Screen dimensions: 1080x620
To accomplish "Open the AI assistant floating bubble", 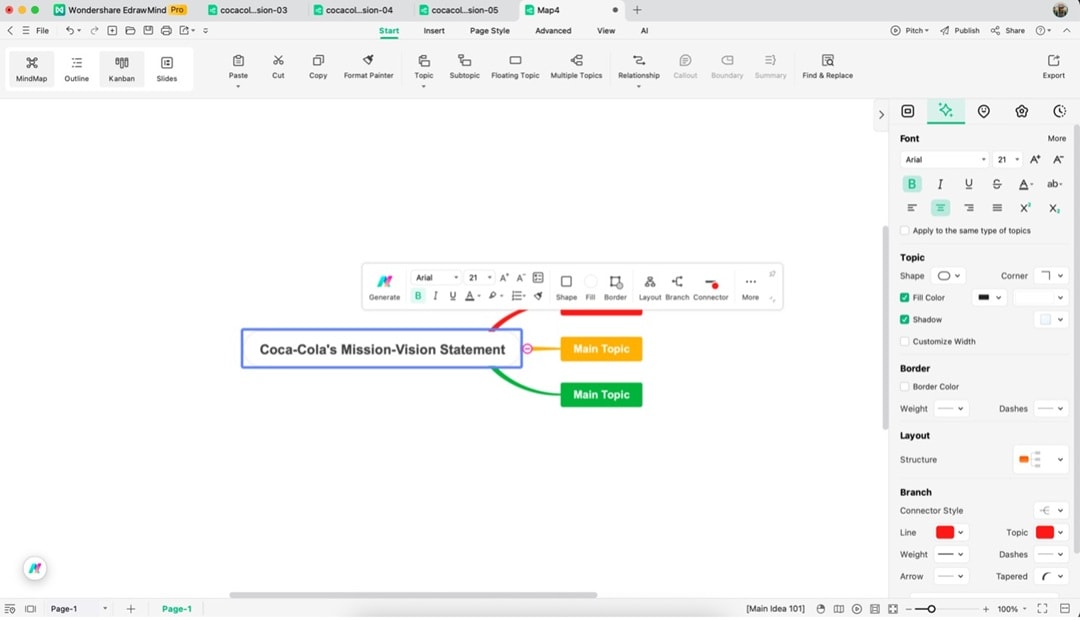I will [35, 568].
